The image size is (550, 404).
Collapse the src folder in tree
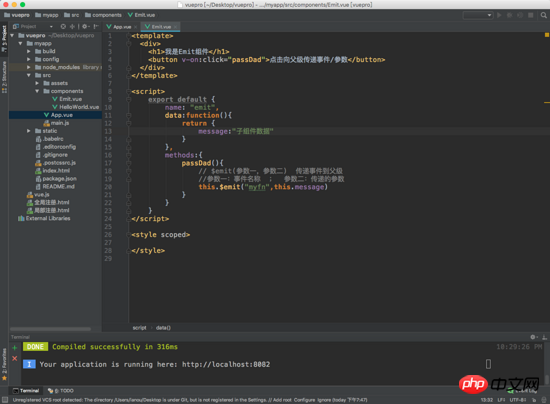tap(29, 75)
